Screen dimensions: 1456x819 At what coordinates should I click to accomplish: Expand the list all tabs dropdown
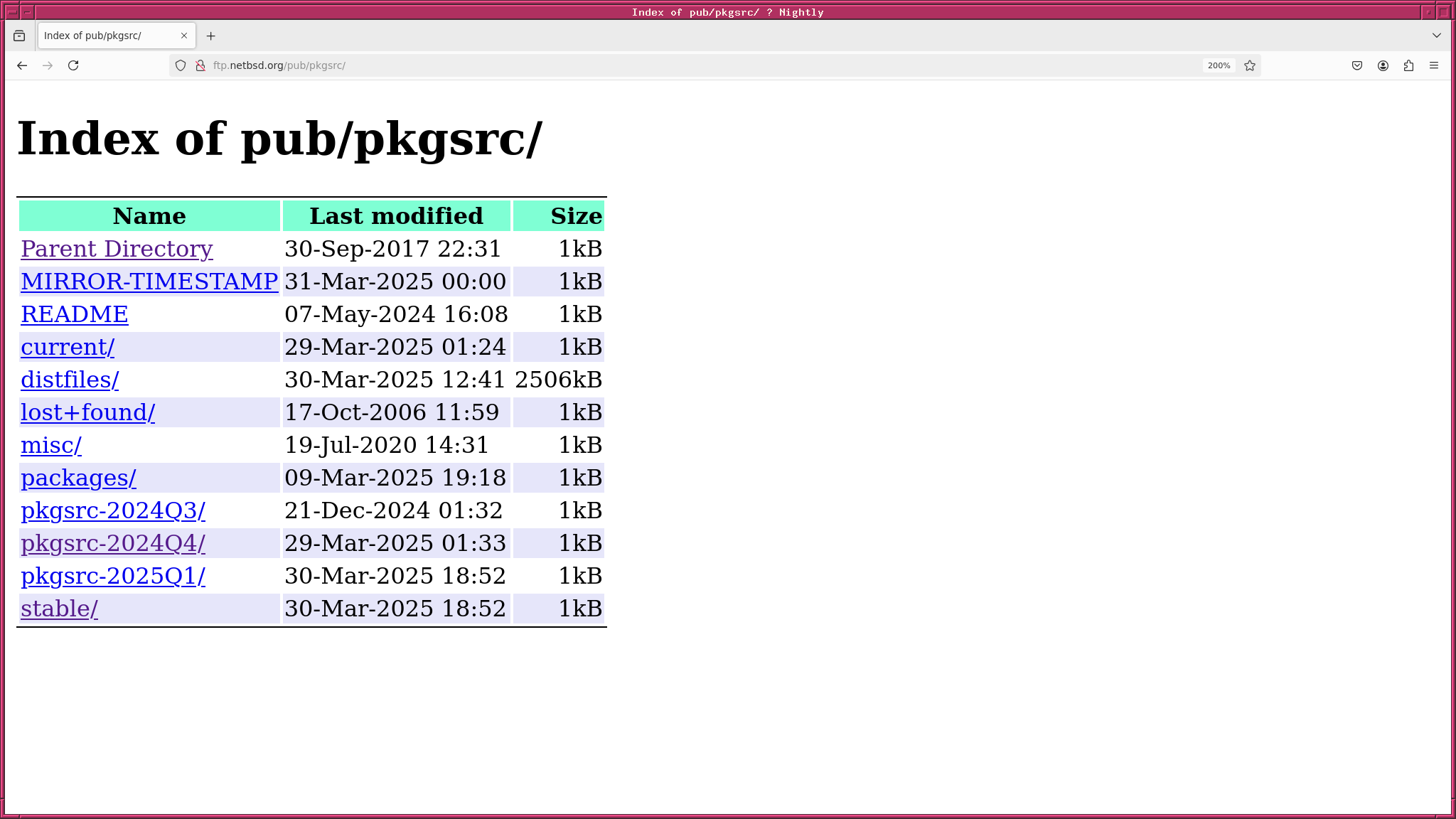(1437, 36)
